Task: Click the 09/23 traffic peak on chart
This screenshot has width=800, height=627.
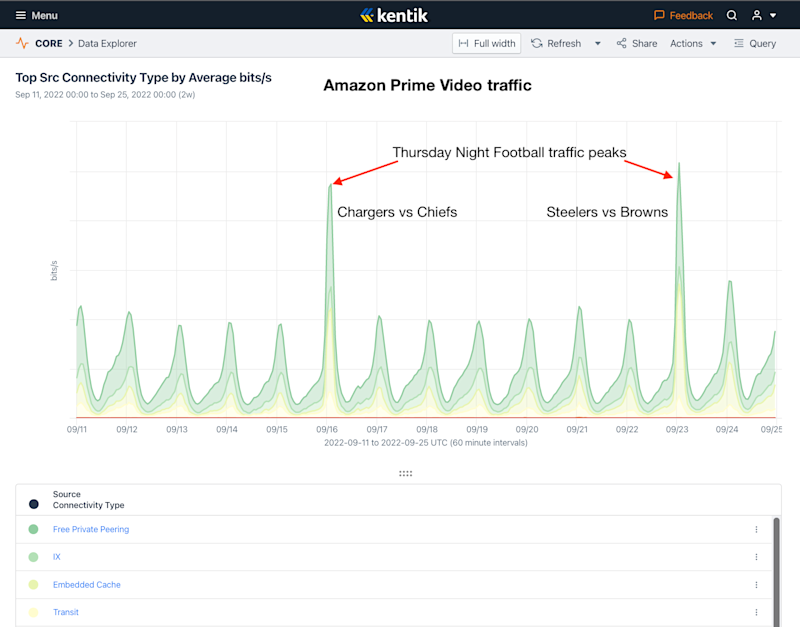Action: click(679, 163)
